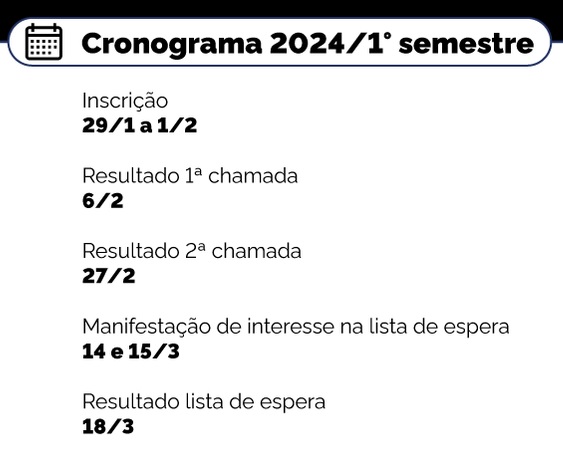Select the Resultado lista de espera heading
Viewport: 563px width, 468px height.
tap(204, 402)
